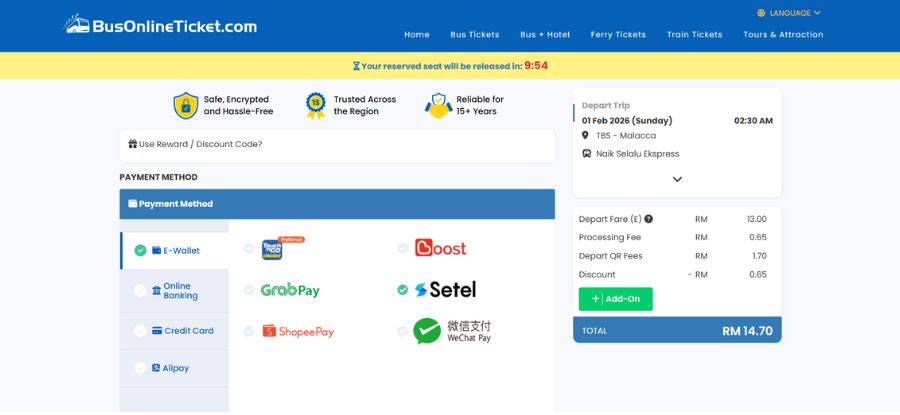Image resolution: width=900 pixels, height=415 pixels.
Task: Click the bank building icon for Online Banking
Action: click(x=156, y=290)
